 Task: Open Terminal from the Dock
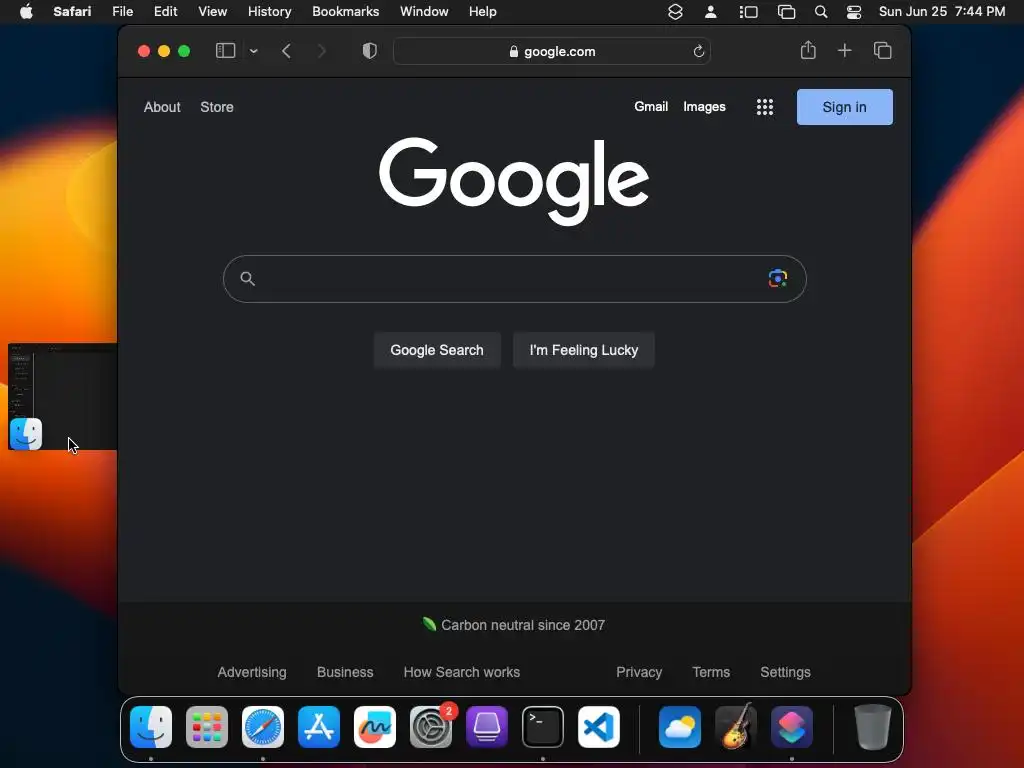(543, 727)
